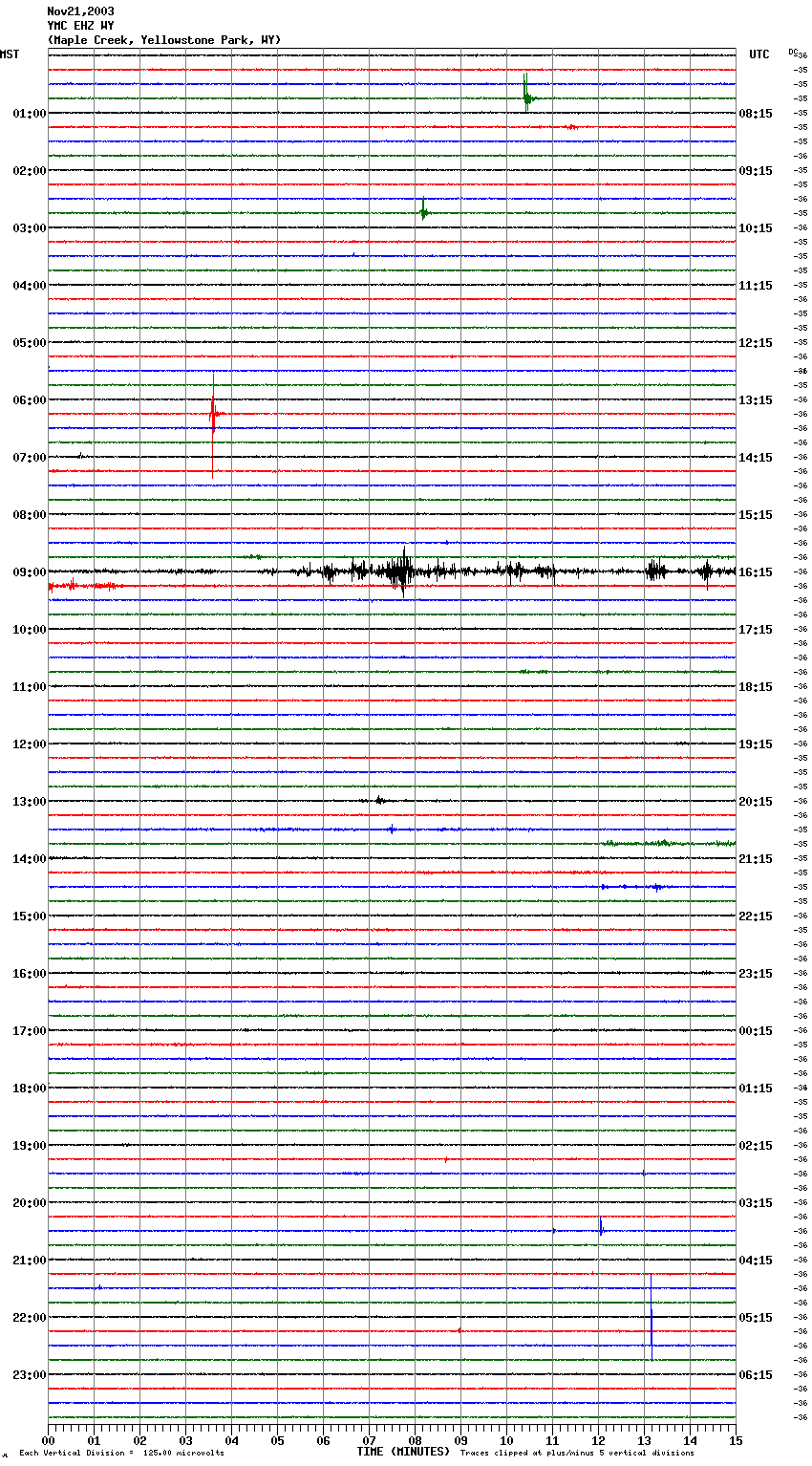This screenshot has width=812, height=1466.
Task: Select the 22:00 MST time label
Action: [x=29, y=1318]
